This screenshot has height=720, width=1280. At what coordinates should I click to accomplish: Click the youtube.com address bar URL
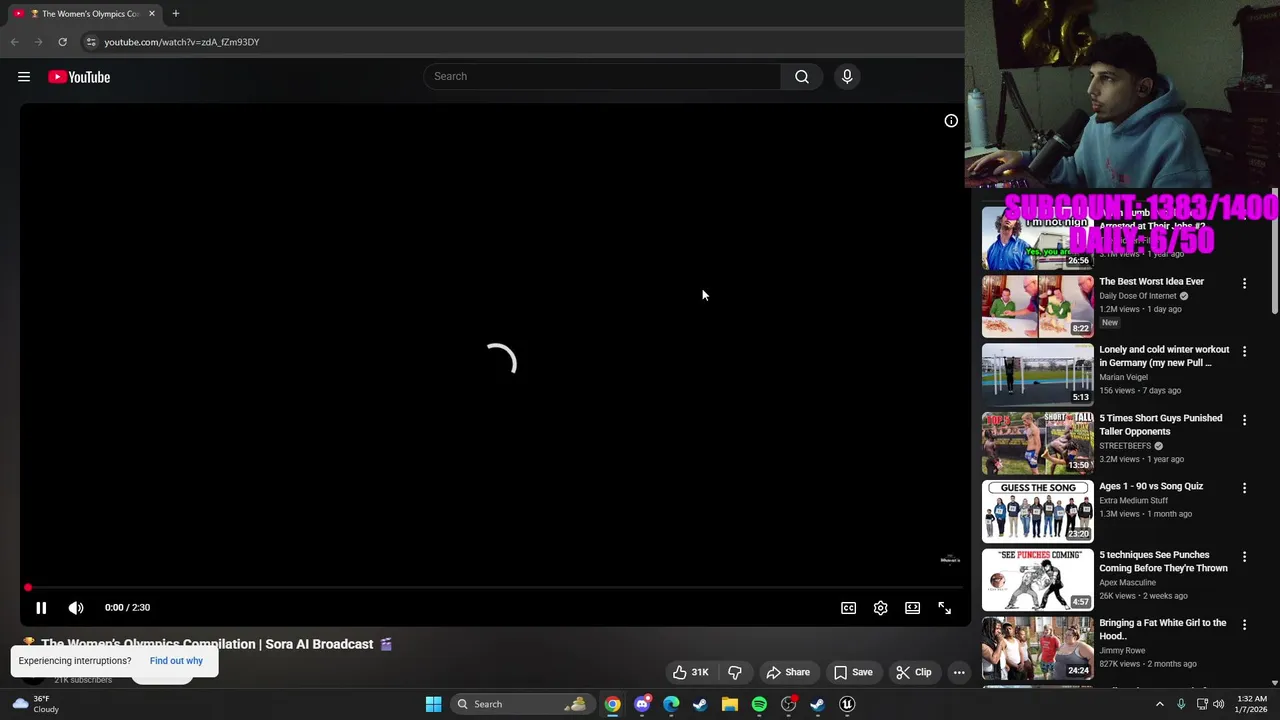click(x=182, y=42)
